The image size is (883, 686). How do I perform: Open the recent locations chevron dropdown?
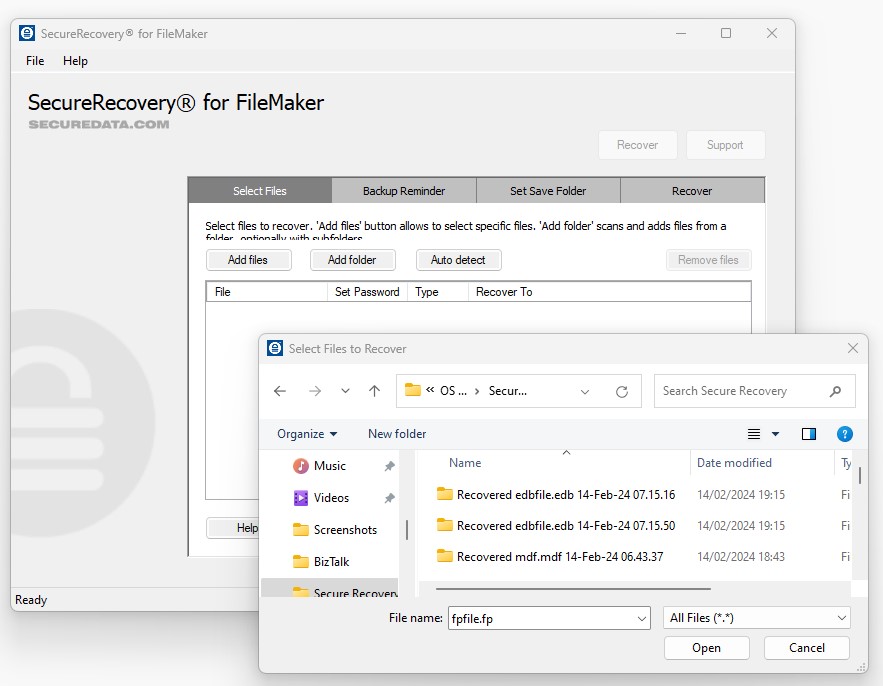(x=345, y=391)
